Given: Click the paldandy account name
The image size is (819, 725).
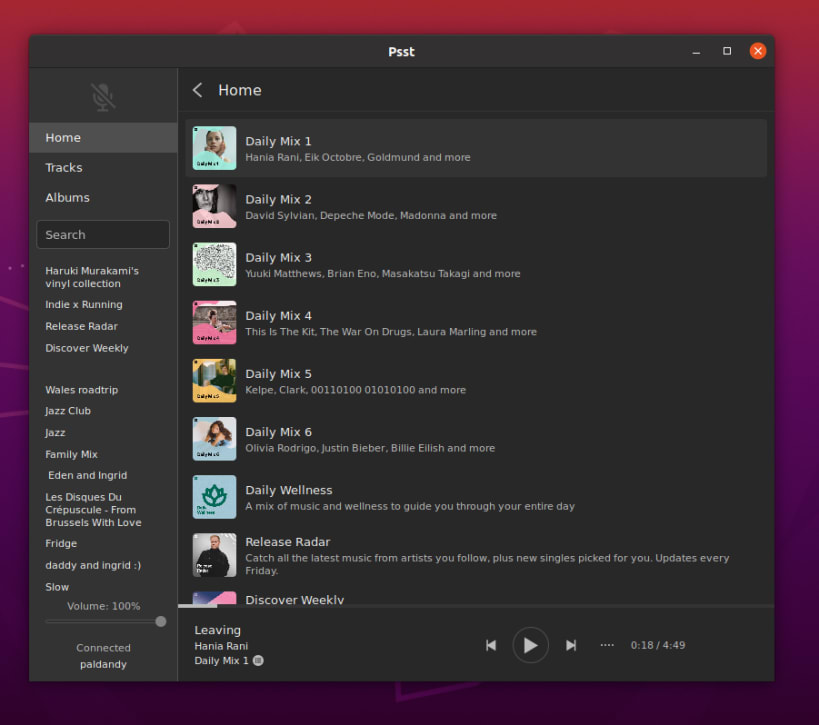Looking at the screenshot, I should click(x=103, y=664).
